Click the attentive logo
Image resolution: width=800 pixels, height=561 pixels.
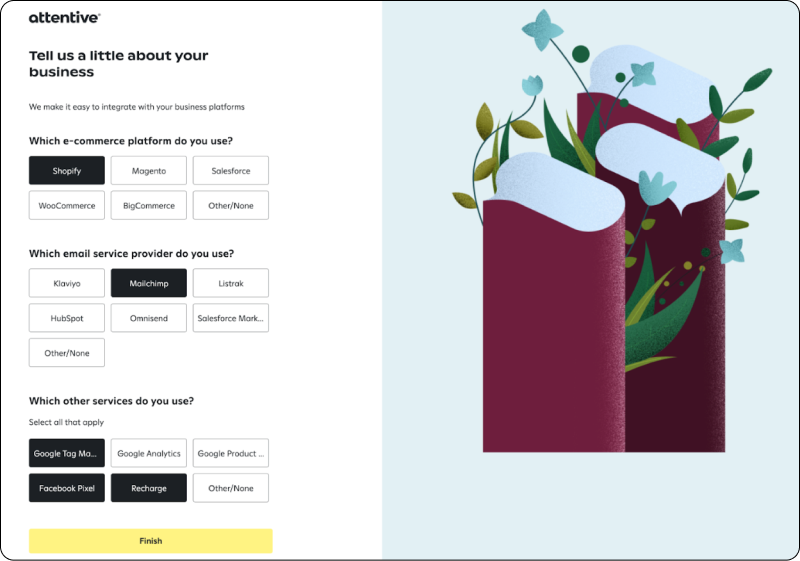(64, 17)
